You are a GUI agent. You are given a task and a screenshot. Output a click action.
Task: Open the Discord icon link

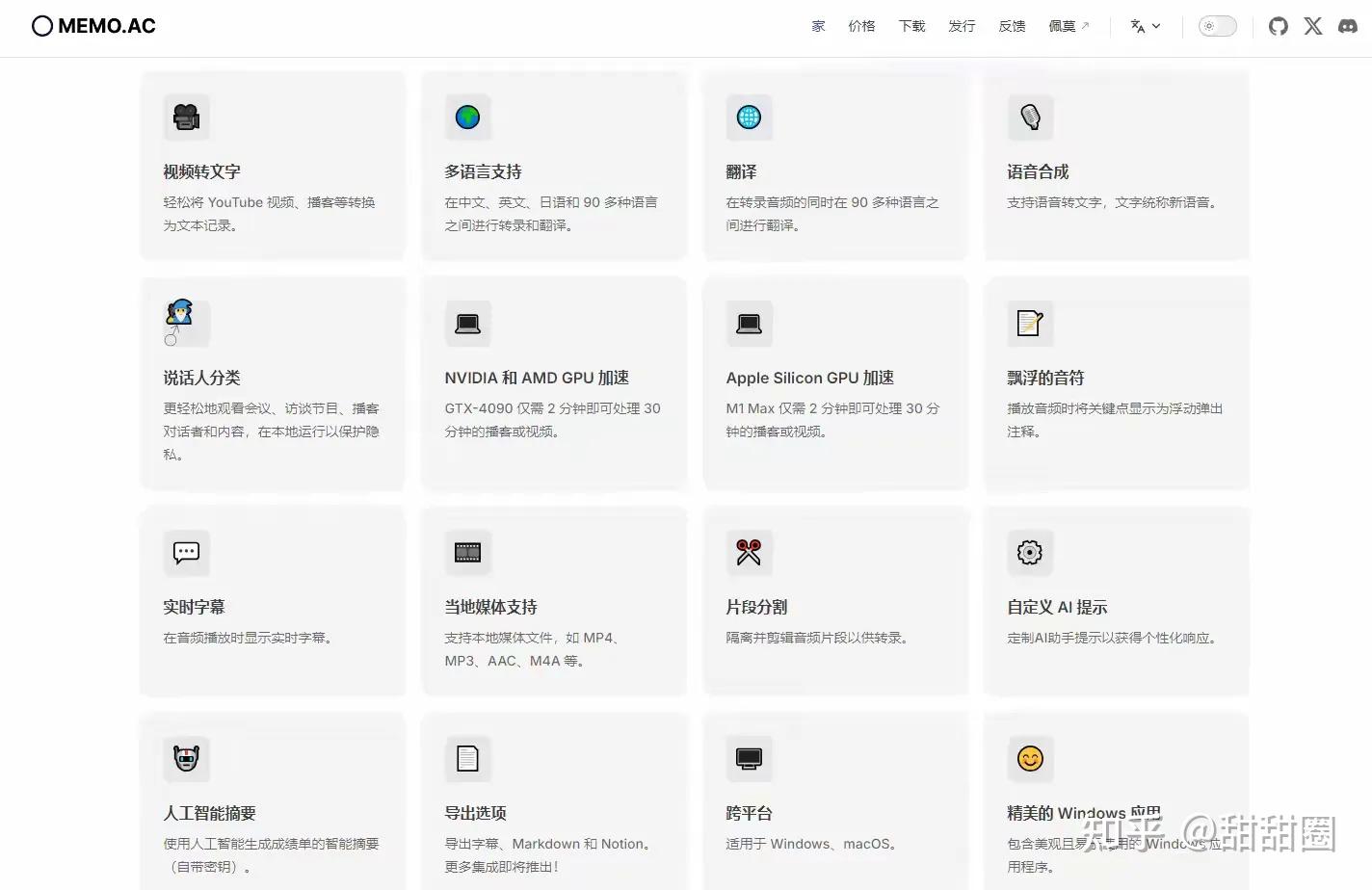[x=1348, y=26]
